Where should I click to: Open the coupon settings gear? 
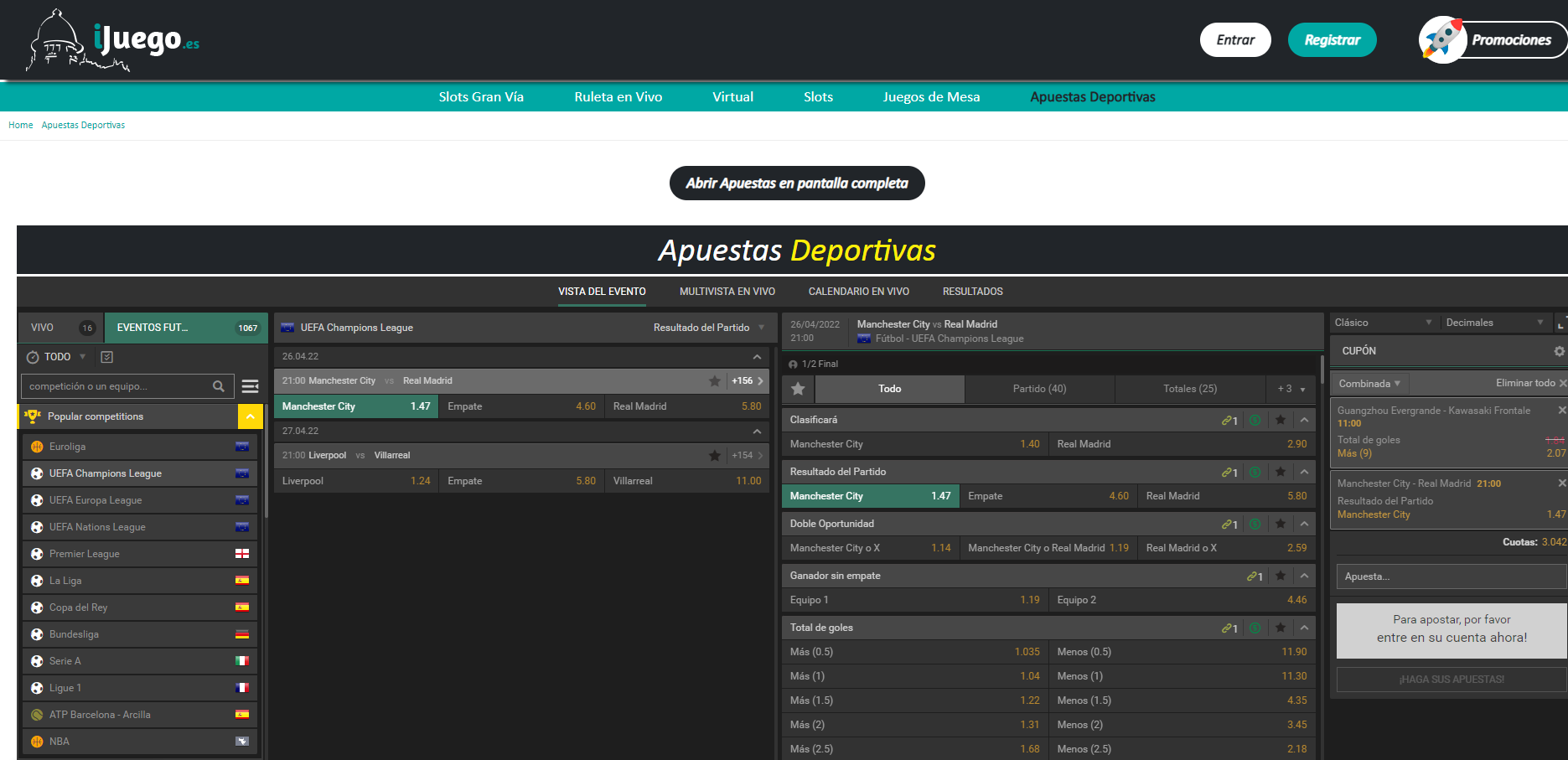click(x=1559, y=351)
